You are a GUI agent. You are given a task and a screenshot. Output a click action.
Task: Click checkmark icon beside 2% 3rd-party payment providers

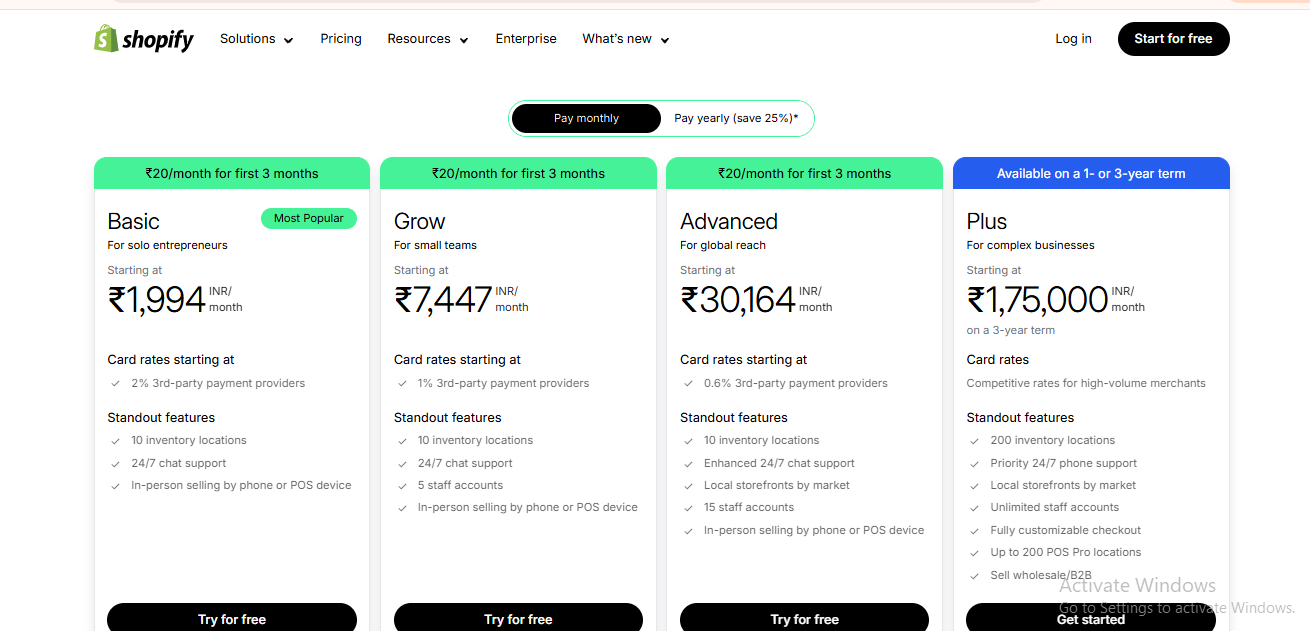coord(116,383)
